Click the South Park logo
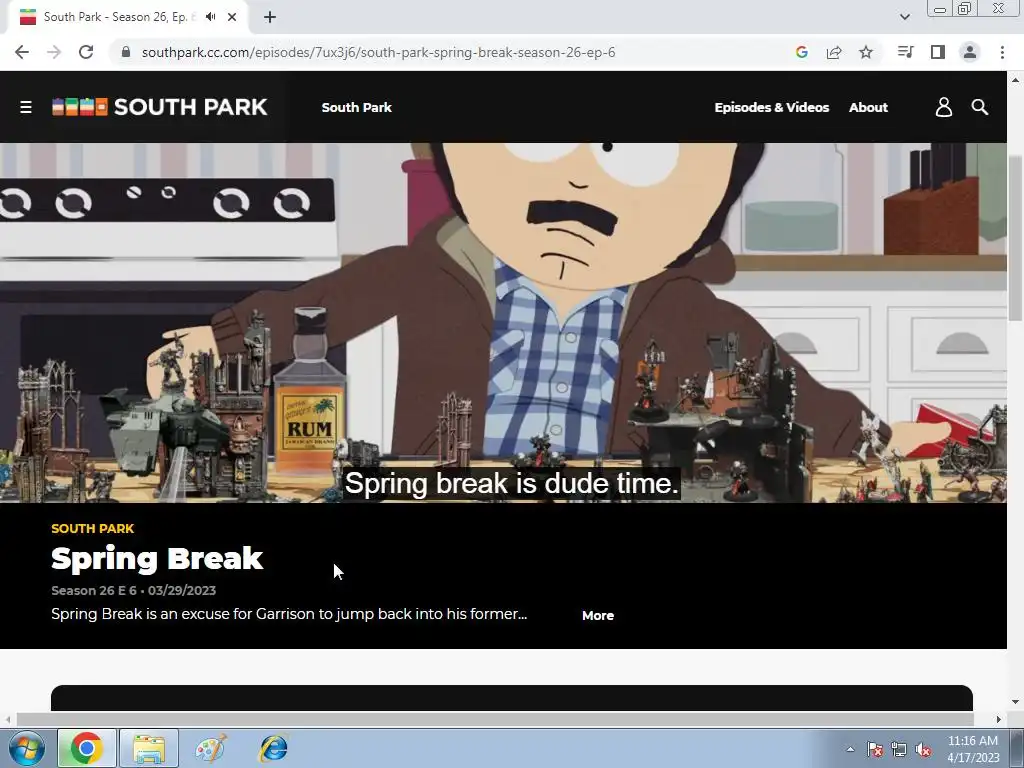The image size is (1024, 768). 159,107
